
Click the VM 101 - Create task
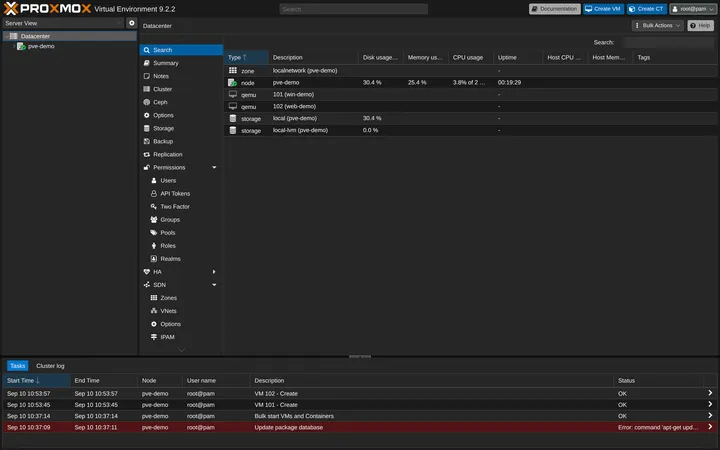click(360, 405)
